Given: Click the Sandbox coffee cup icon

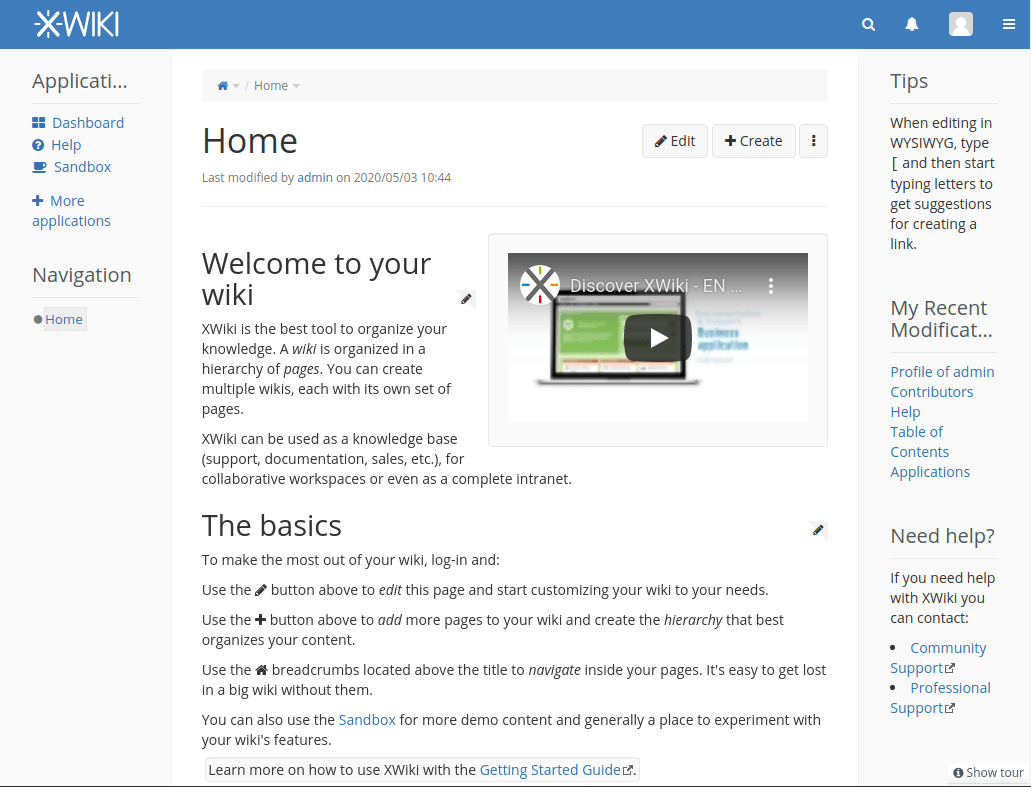Looking at the screenshot, I should (39, 167).
